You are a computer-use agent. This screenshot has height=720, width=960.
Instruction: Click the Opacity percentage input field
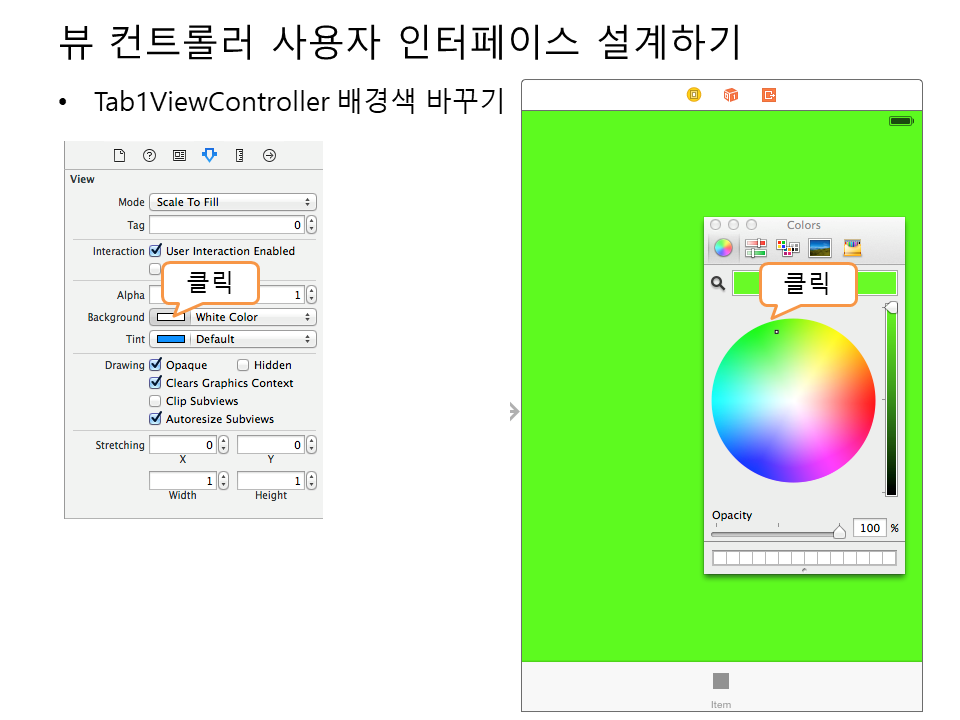pos(869,528)
